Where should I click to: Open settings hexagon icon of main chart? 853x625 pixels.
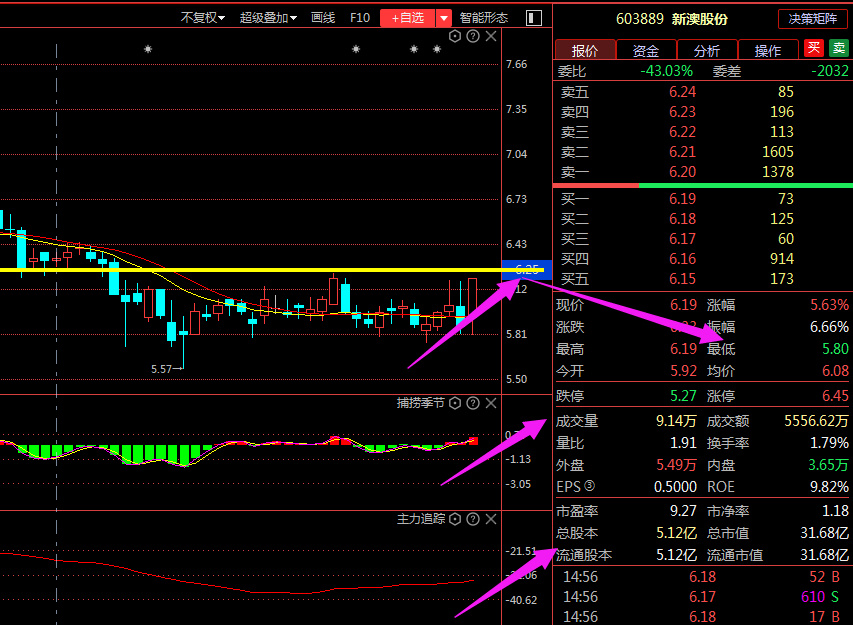coord(456,37)
